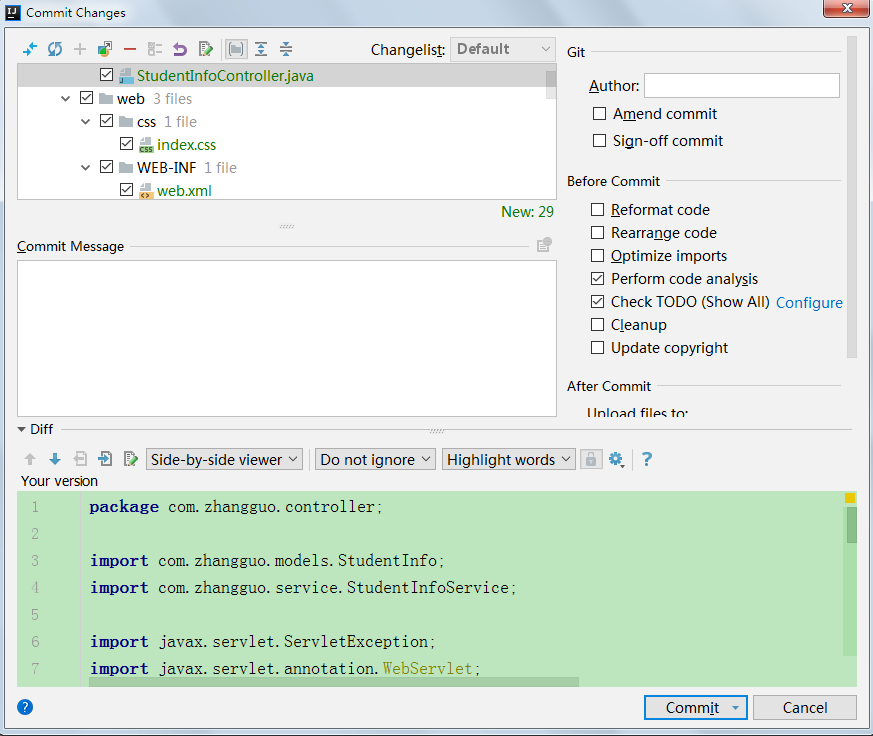Viewport: 873px width, 736px height.
Task: Go to next difference in Diff toolbar
Action: (55, 459)
